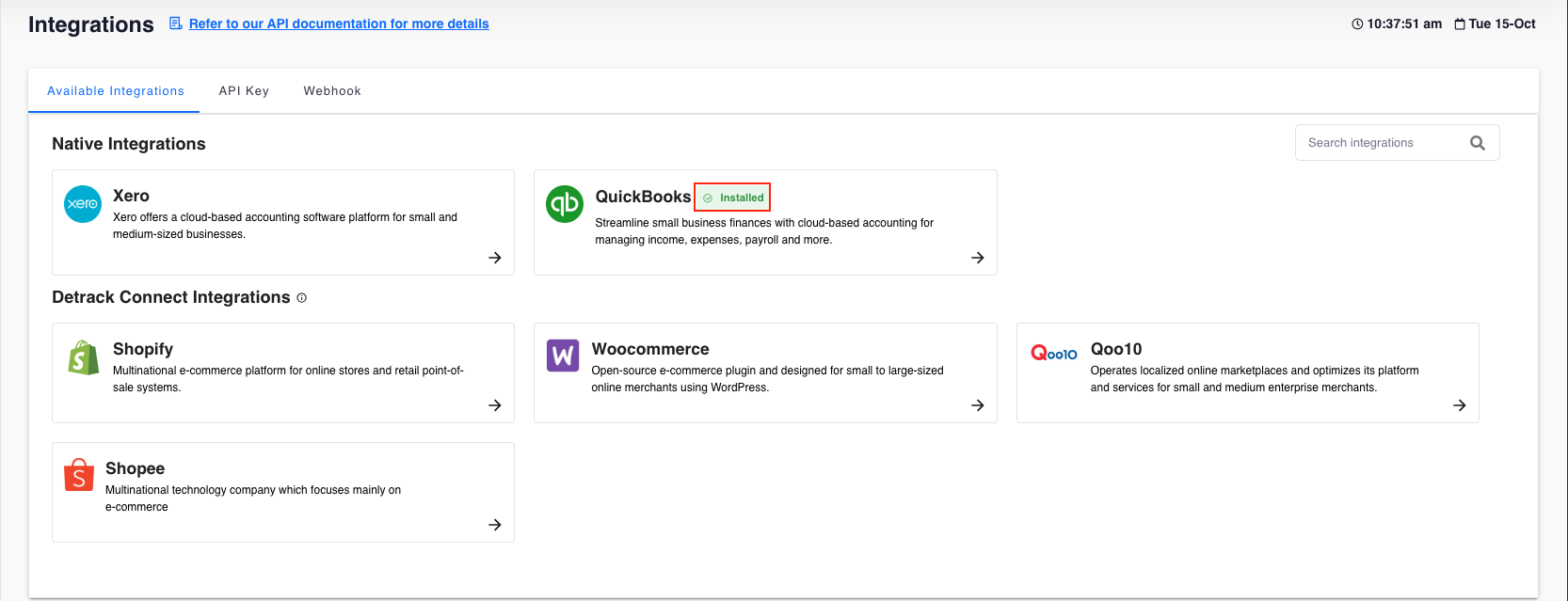Click the QuickBooks description text
Image resolution: width=1568 pixels, height=601 pixels.
pyautogui.click(x=764, y=231)
